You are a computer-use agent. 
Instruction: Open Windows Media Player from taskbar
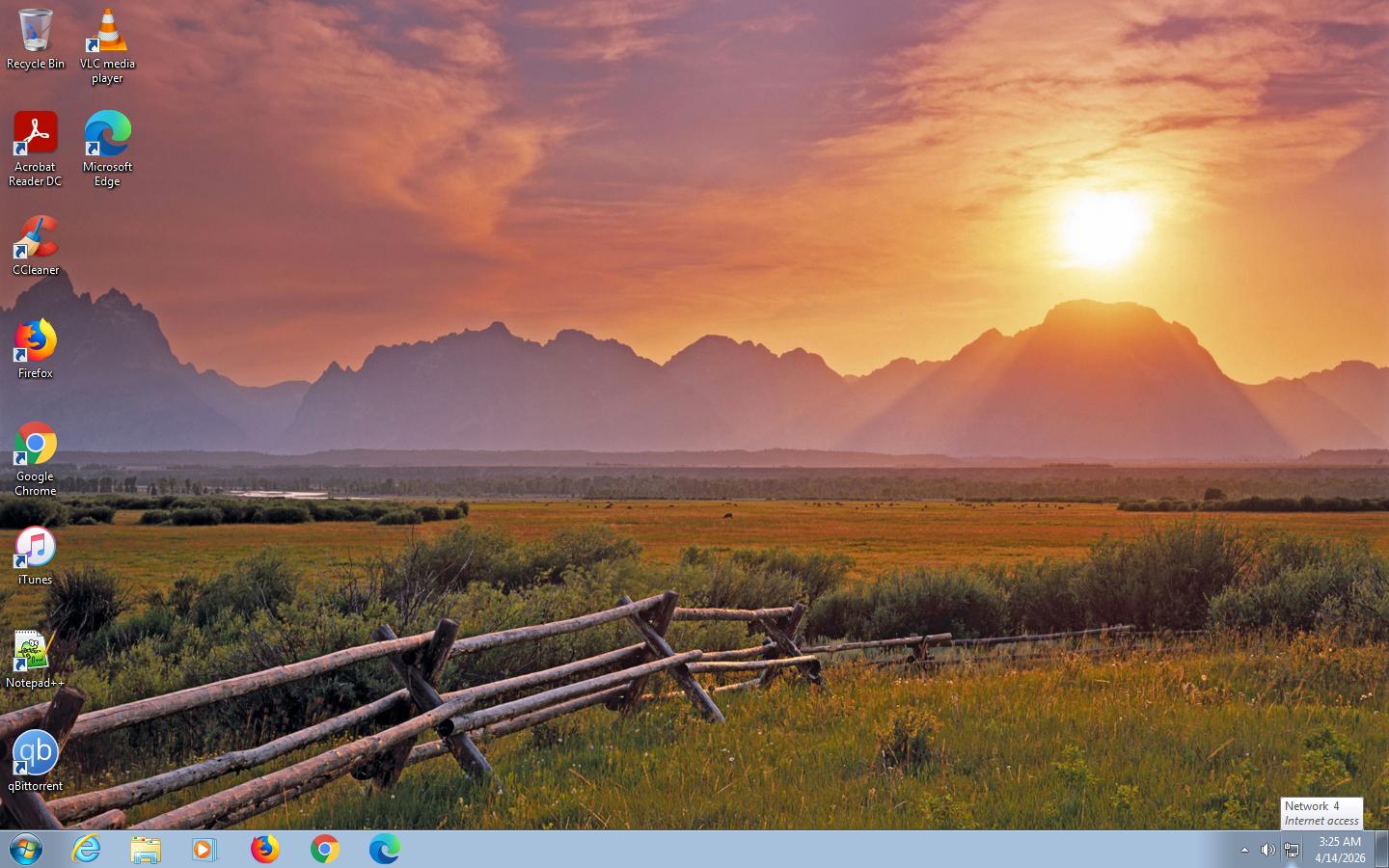coord(204,850)
